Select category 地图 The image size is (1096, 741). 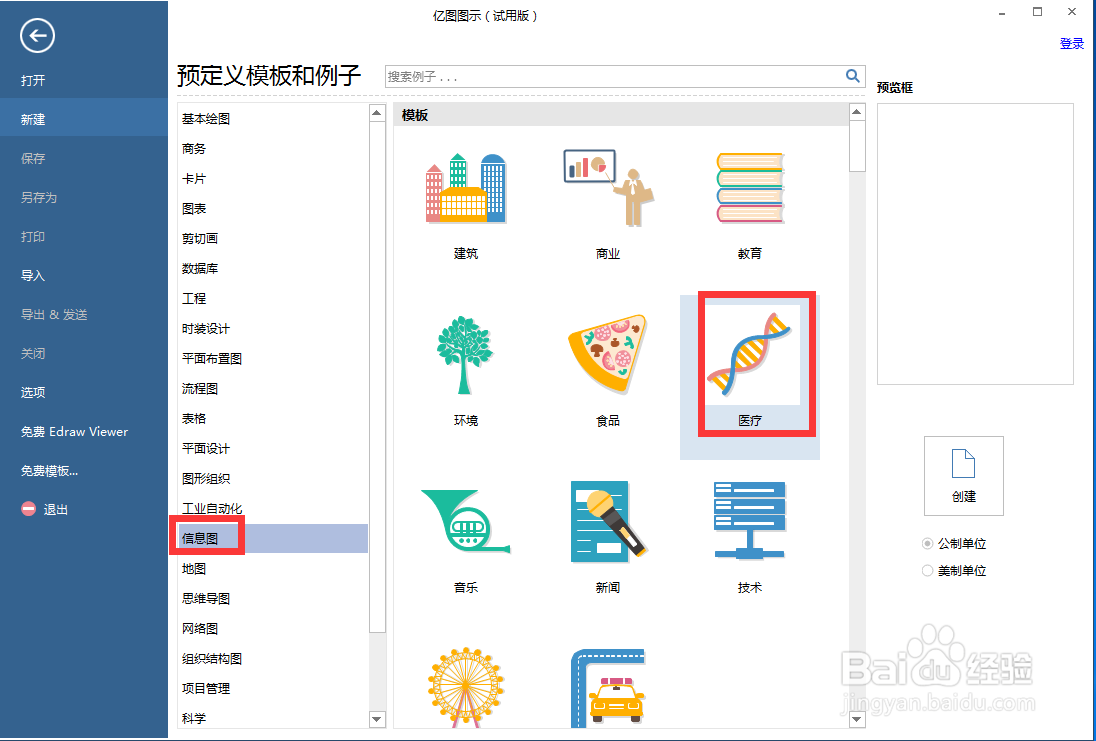[194, 569]
